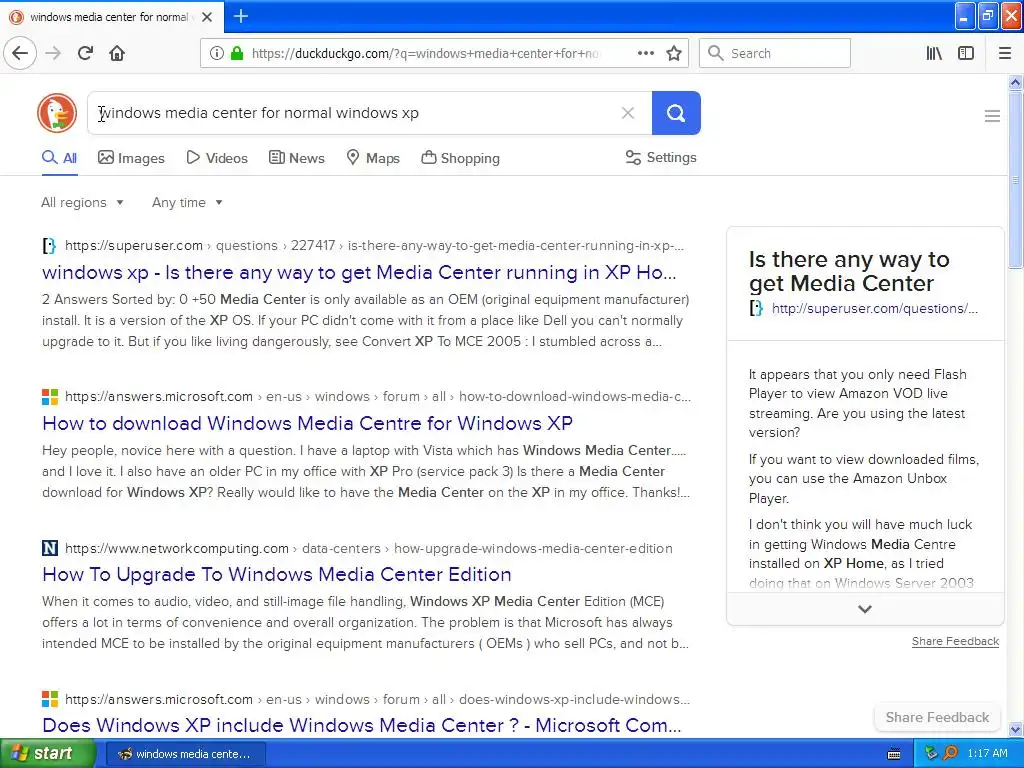This screenshot has width=1024, height=768.
Task: Click the vertical scrollbar thumb
Action: coord(1015,180)
